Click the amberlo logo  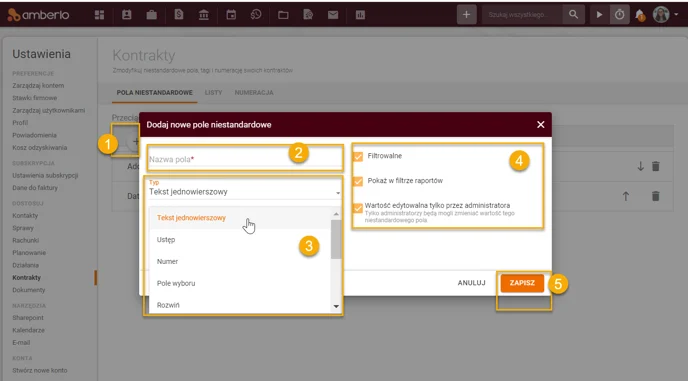(39, 15)
